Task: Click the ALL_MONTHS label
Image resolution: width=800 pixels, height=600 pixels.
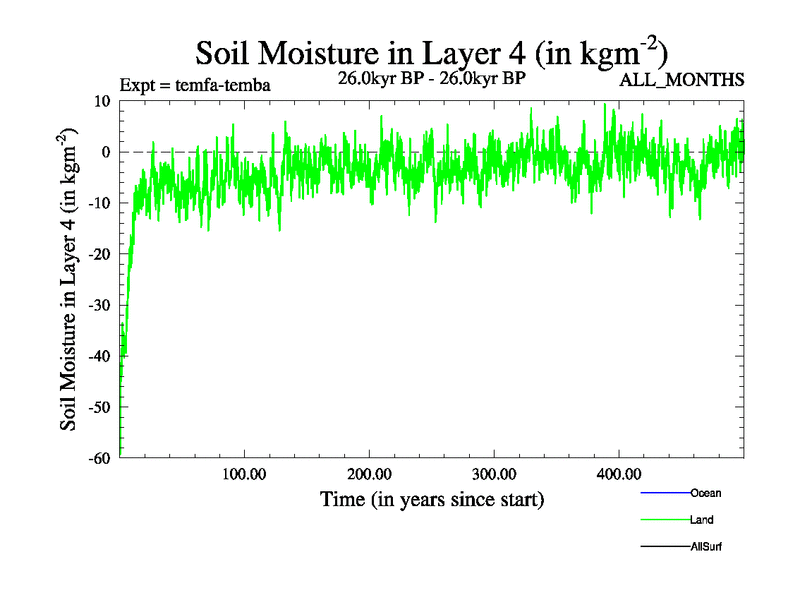Action: point(683,80)
